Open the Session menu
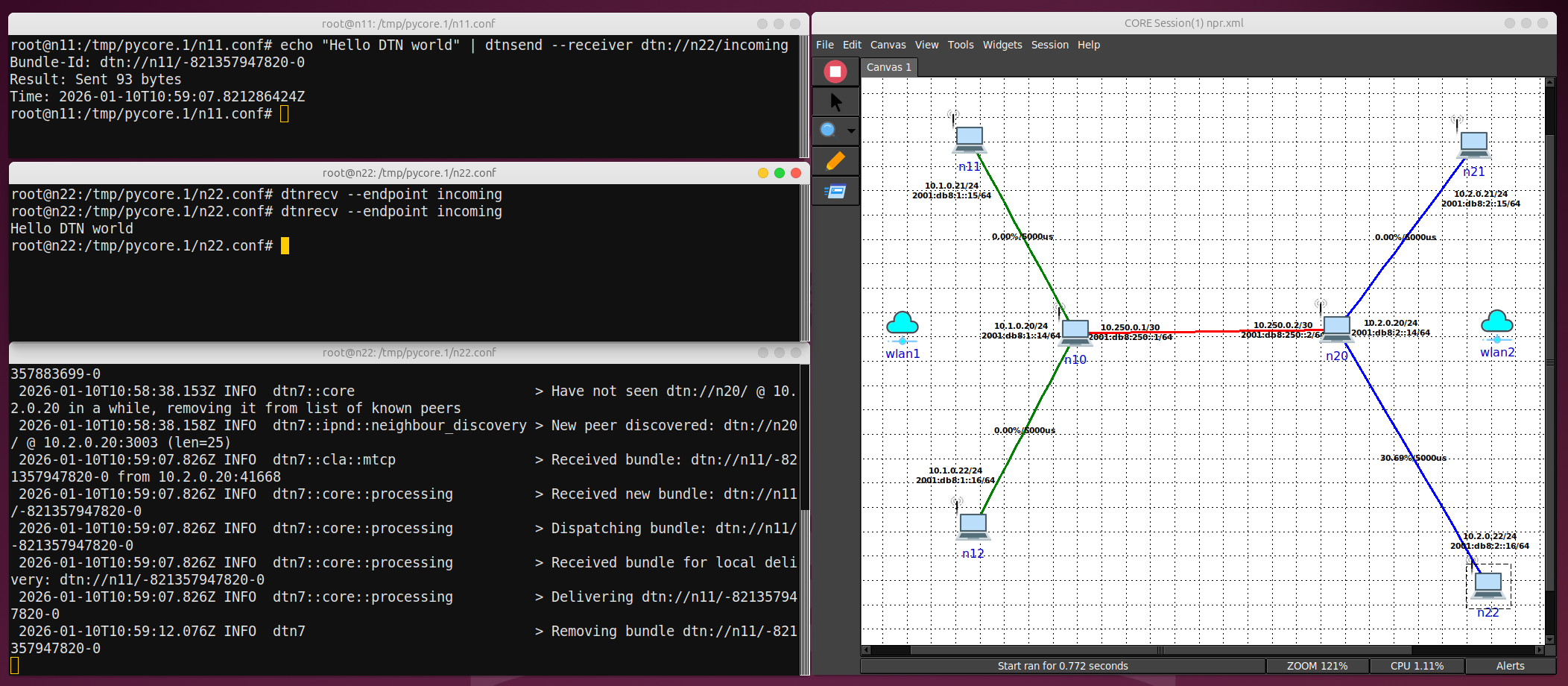 point(1049,45)
